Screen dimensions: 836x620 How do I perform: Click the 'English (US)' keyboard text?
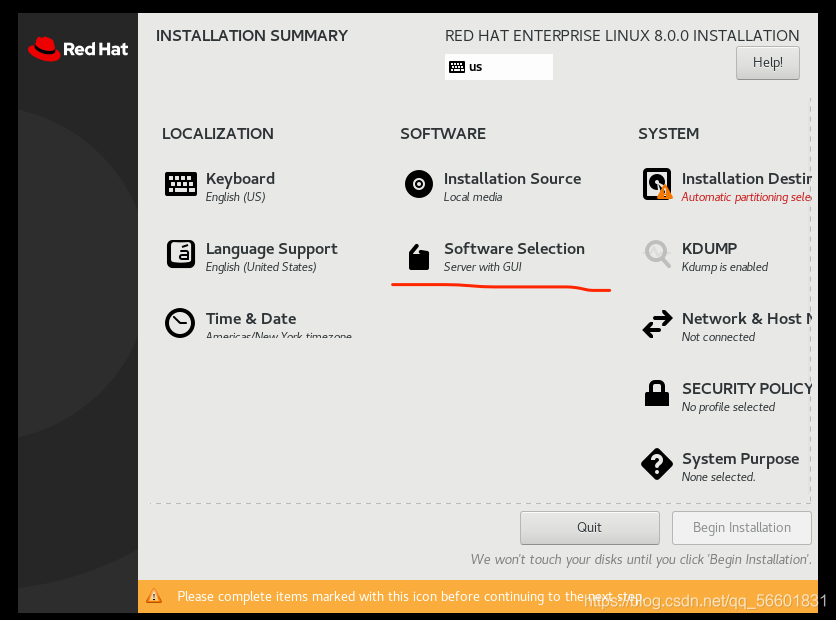pyautogui.click(x=236, y=197)
